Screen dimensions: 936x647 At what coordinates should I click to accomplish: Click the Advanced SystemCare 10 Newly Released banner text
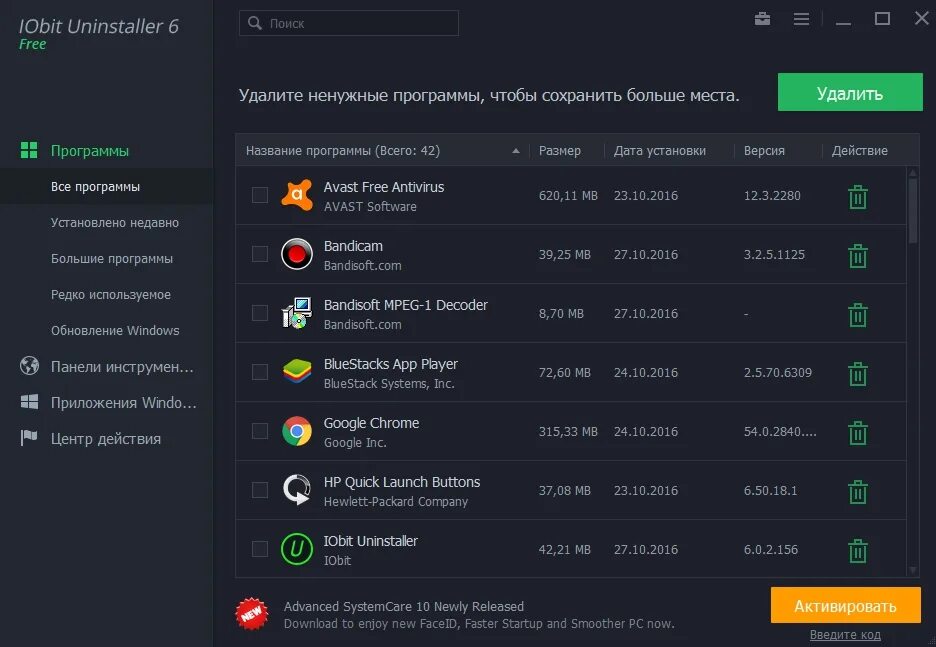(x=404, y=606)
